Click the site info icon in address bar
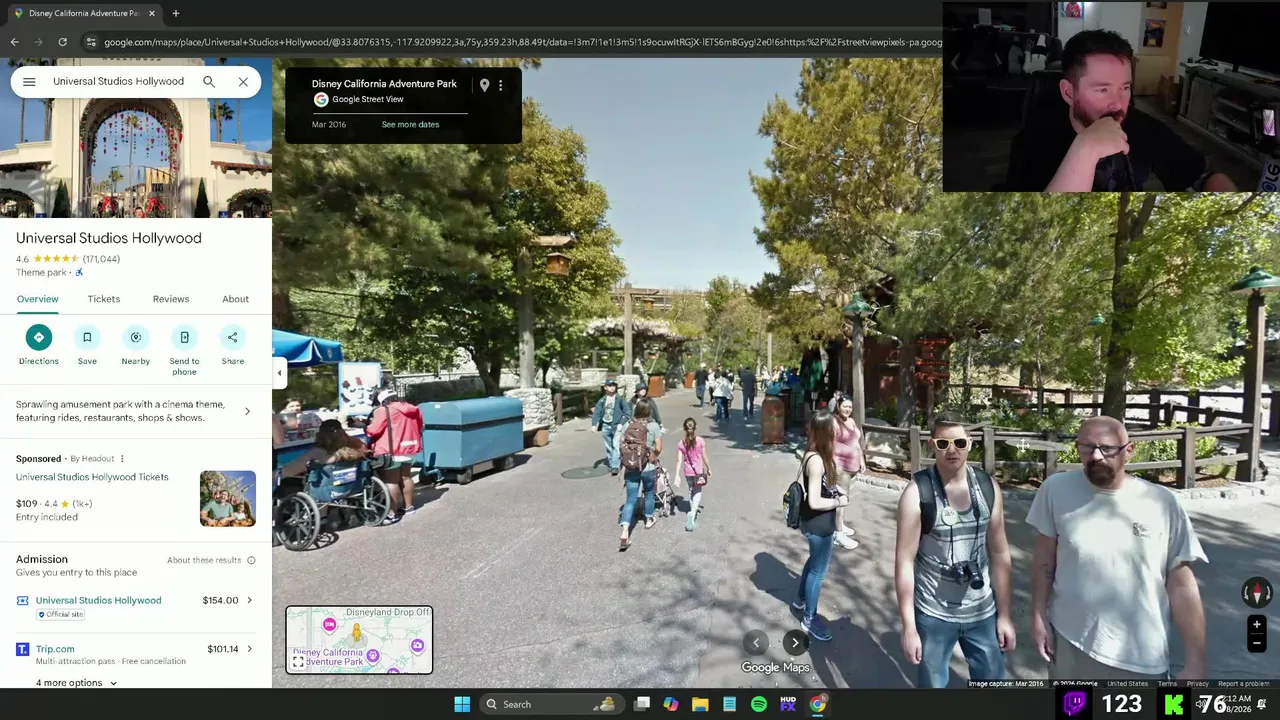The height and width of the screenshot is (720, 1280). pyautogui.click(x=91, y=42)
